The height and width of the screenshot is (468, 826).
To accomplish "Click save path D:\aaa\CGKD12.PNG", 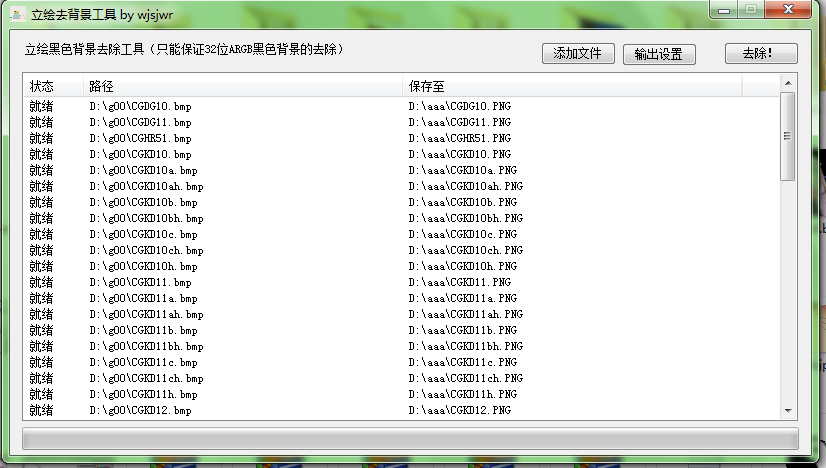I will point(459,410).
